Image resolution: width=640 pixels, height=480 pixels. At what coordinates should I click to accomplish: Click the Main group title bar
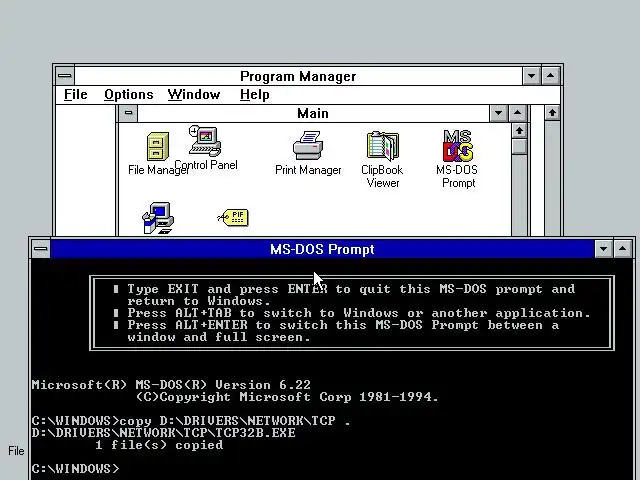pos(313,113)
